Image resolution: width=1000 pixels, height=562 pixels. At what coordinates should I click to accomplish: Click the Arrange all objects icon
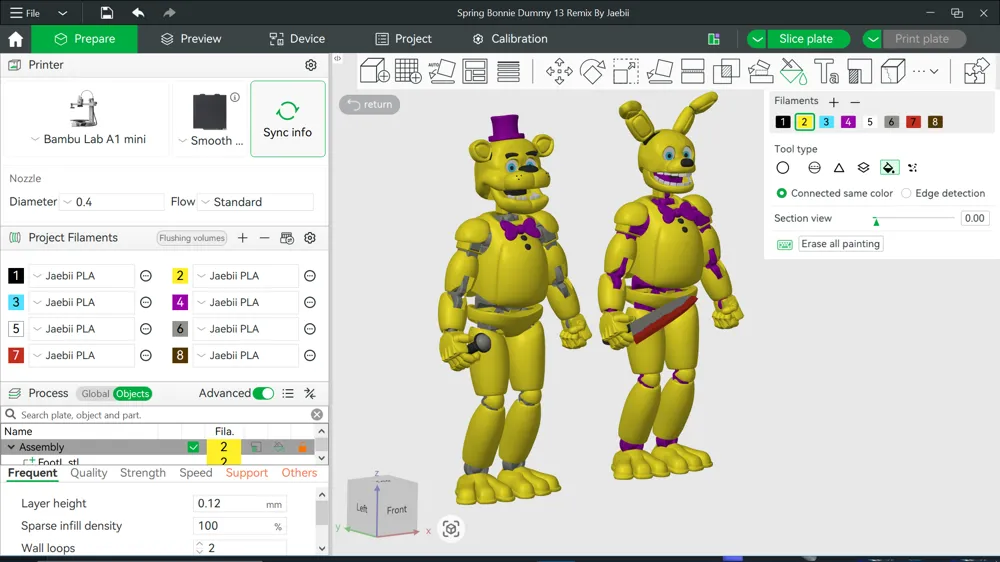pos(475,71)
